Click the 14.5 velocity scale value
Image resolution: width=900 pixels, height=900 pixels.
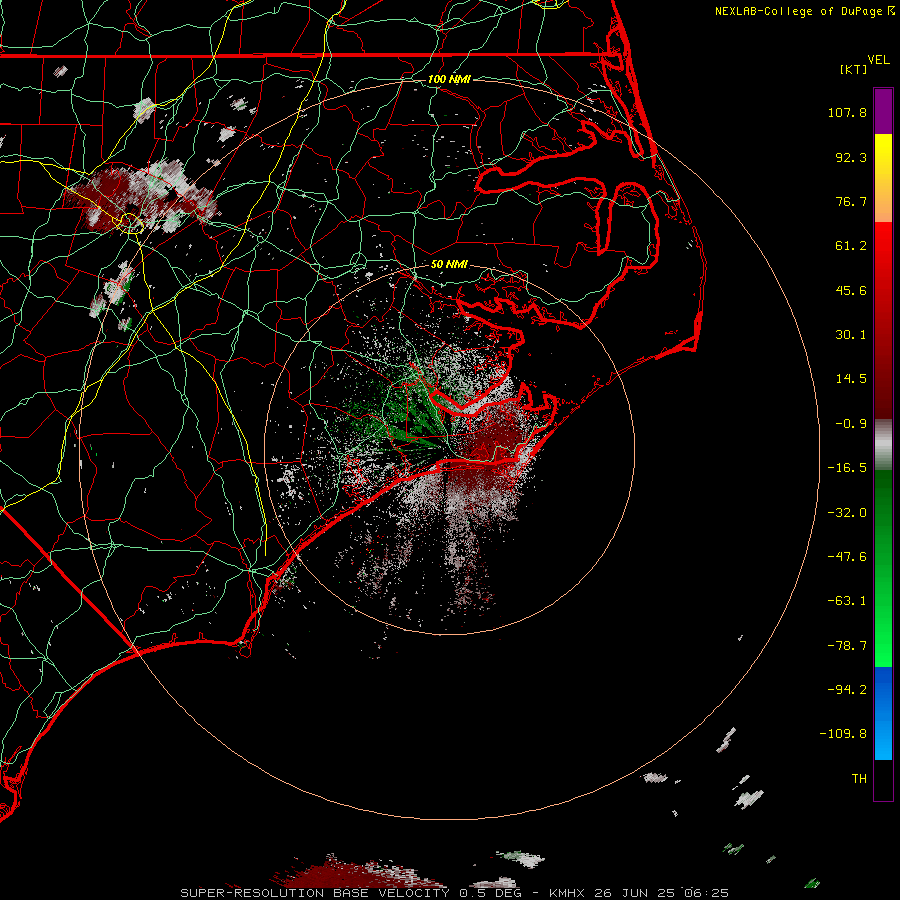point(851,379)
